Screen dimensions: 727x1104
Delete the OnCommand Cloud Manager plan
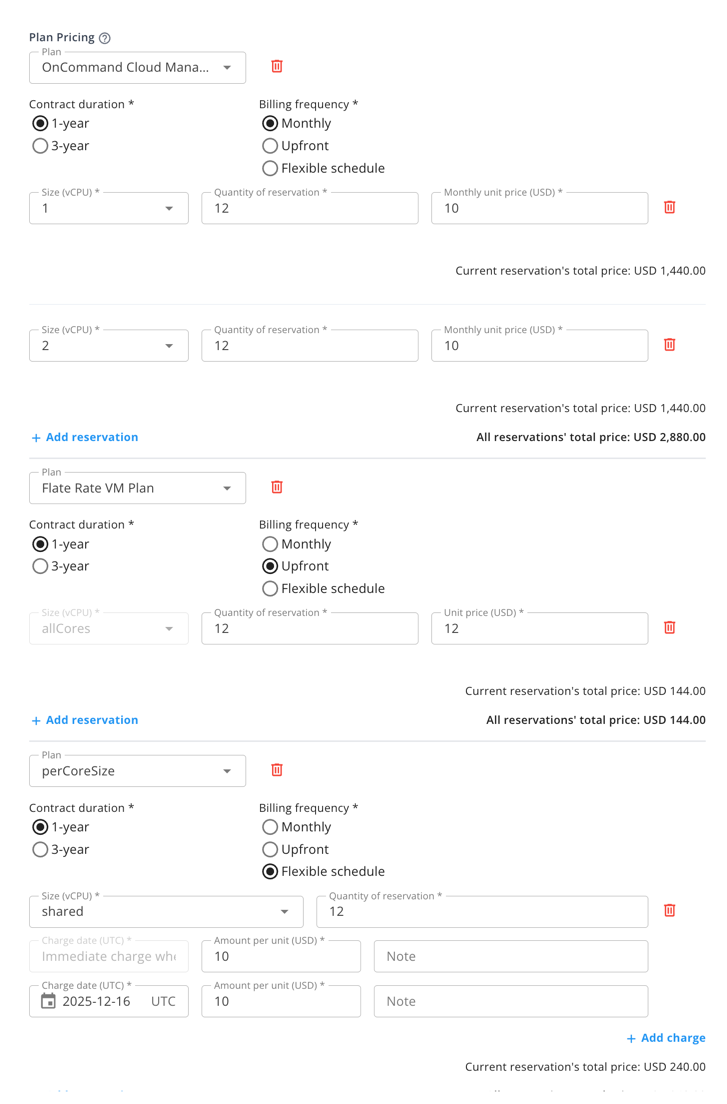coord(277,67)
